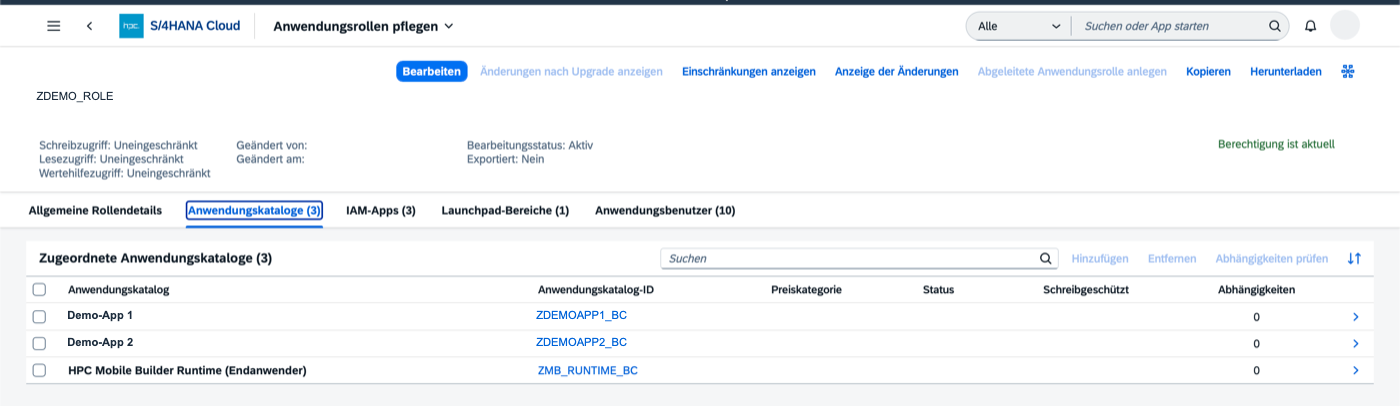Screen dimensions: 1400x406
Task: Click the Abhängigkeiten column header
Action: pos(1256,290)
